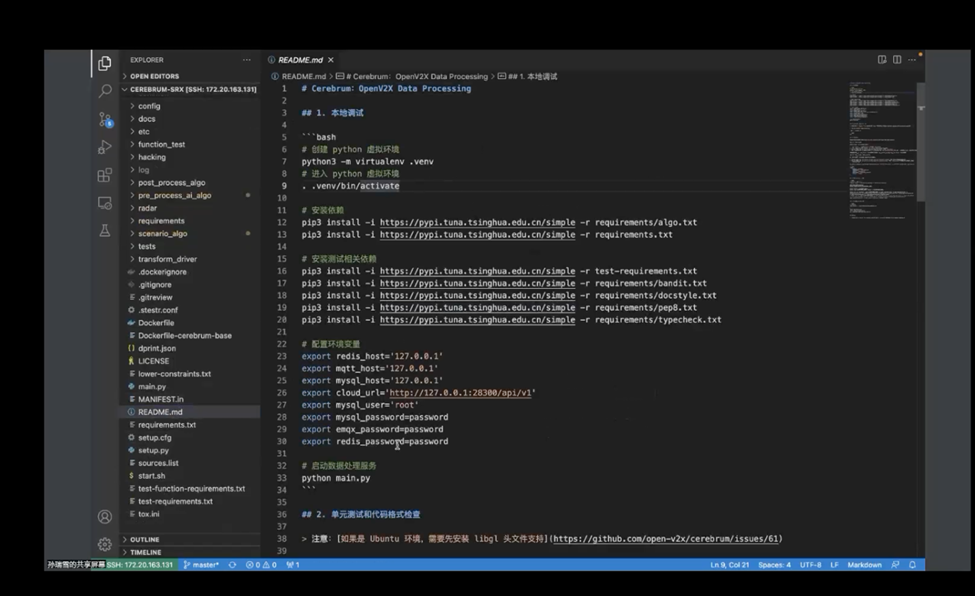Open the notifications bell icon
Image resolution: width=975 pixels, height=596 pixels.
[x=912, y=565]
